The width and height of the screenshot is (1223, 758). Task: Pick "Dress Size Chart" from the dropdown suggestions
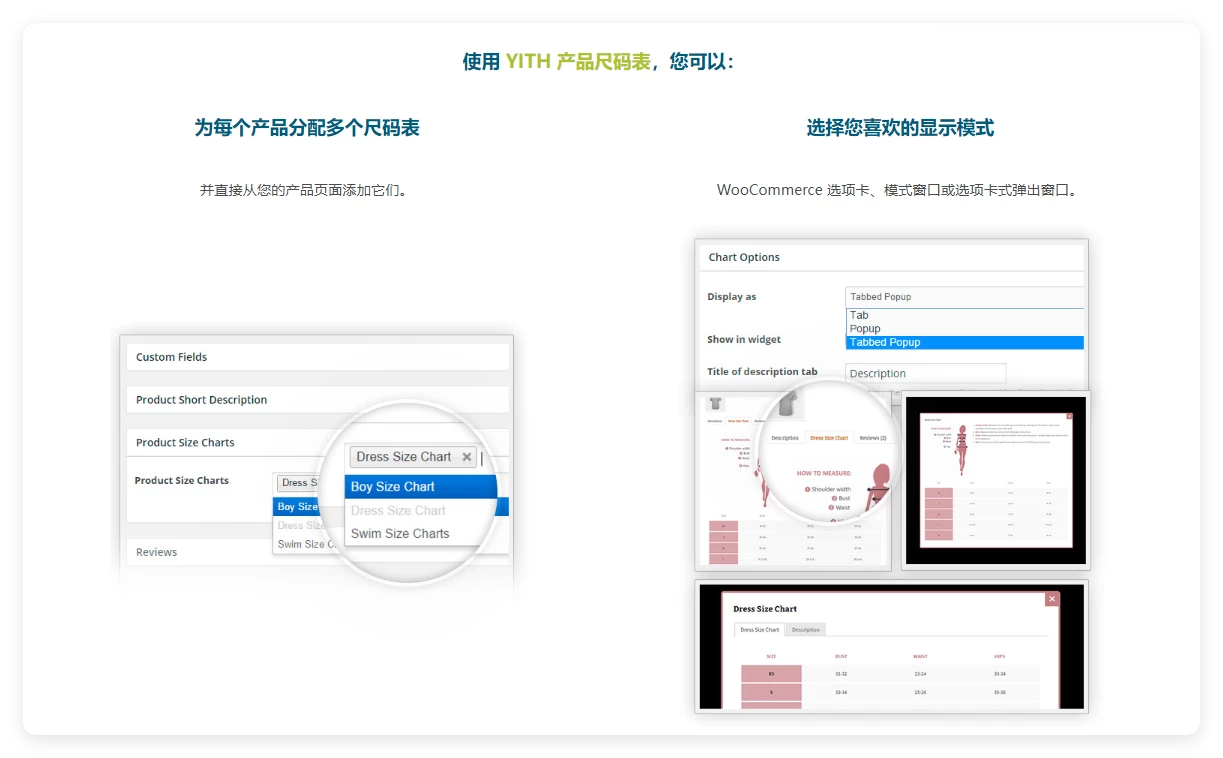pos(397,510)
